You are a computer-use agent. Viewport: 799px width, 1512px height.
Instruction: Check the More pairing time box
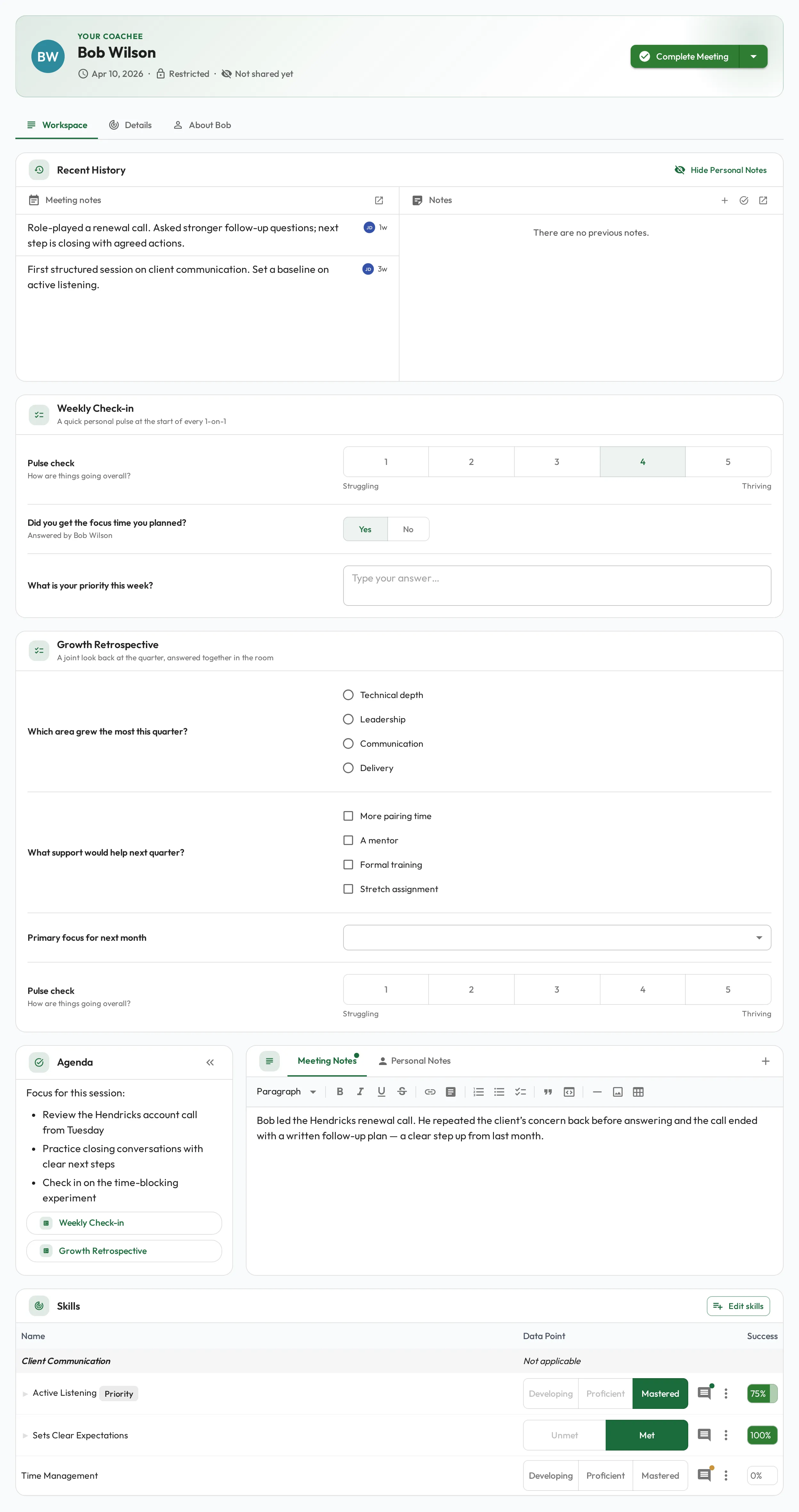pyautogui.click(x=348, y=816)
